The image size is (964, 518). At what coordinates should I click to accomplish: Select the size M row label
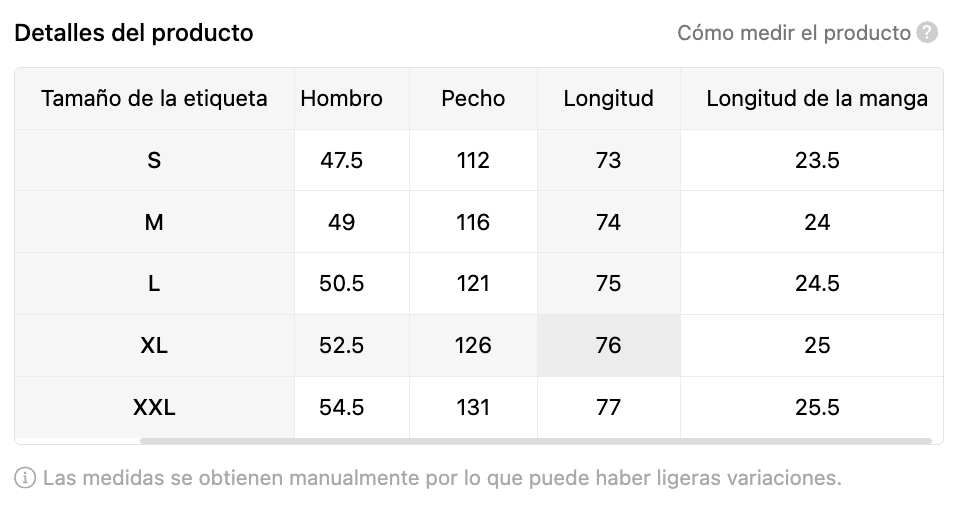[x=154, y=222]
